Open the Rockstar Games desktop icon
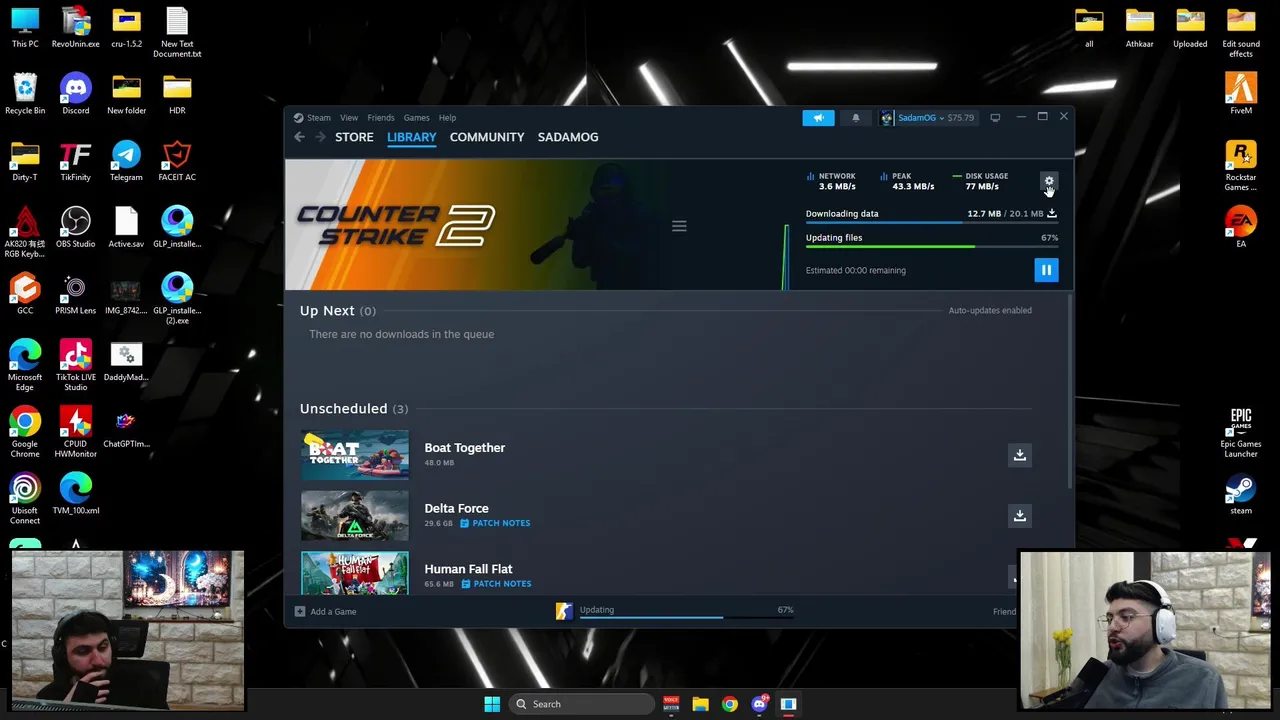 (x=1241, y=165)
